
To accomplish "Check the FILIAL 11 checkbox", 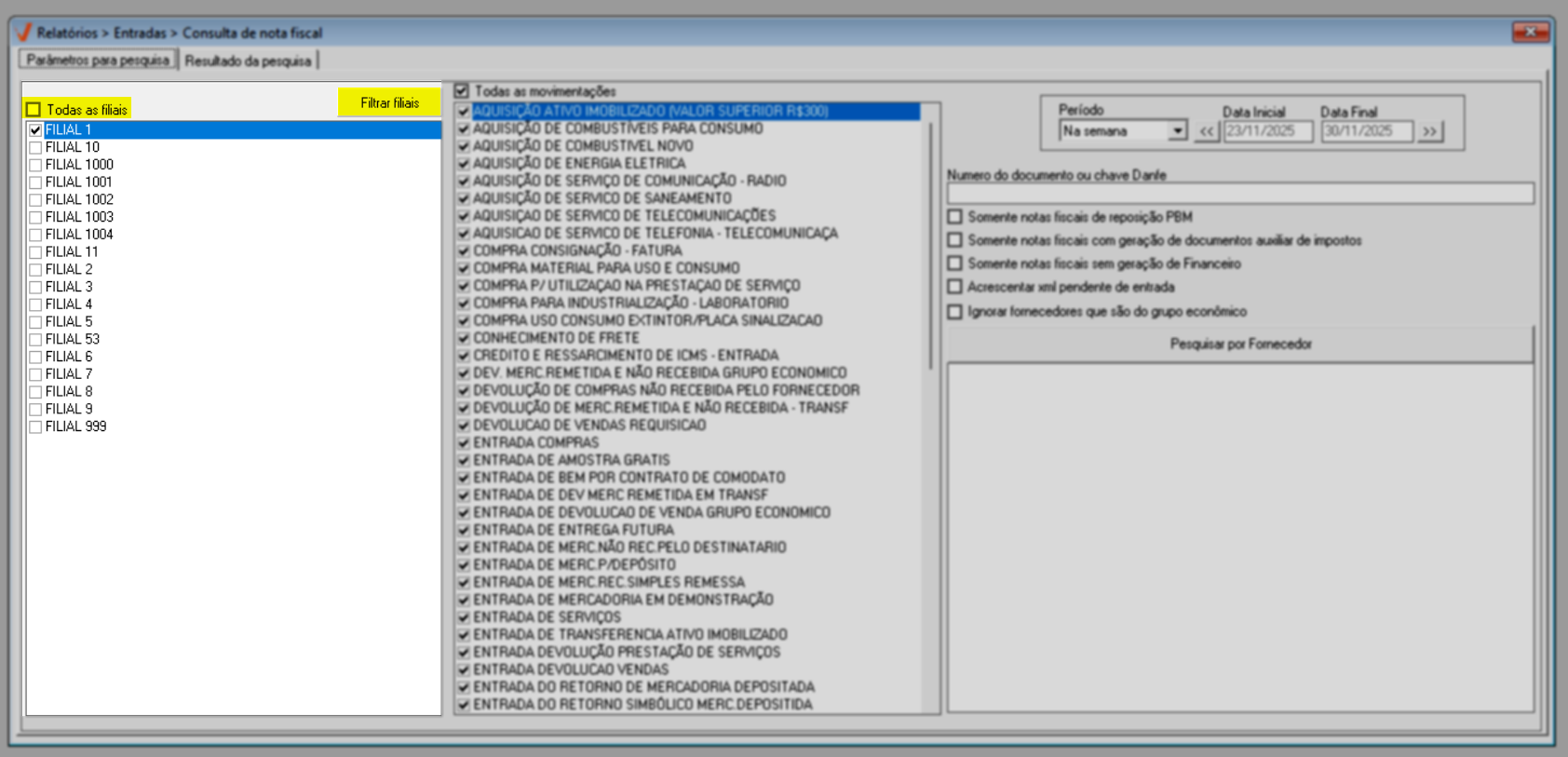I will tap(35, 252).
